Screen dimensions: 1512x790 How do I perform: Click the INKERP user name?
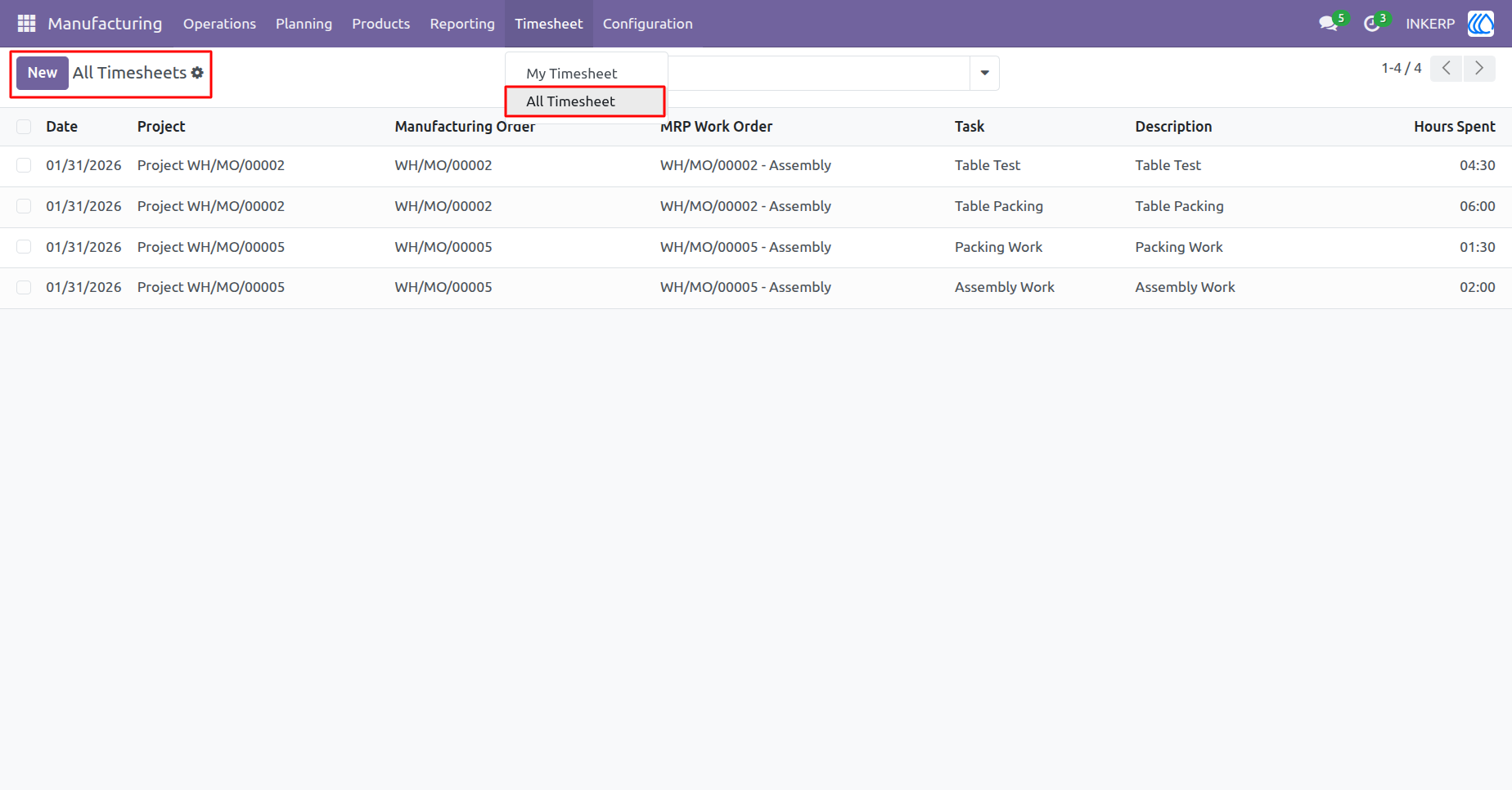pyautogui.click(x=1430, y=24)
